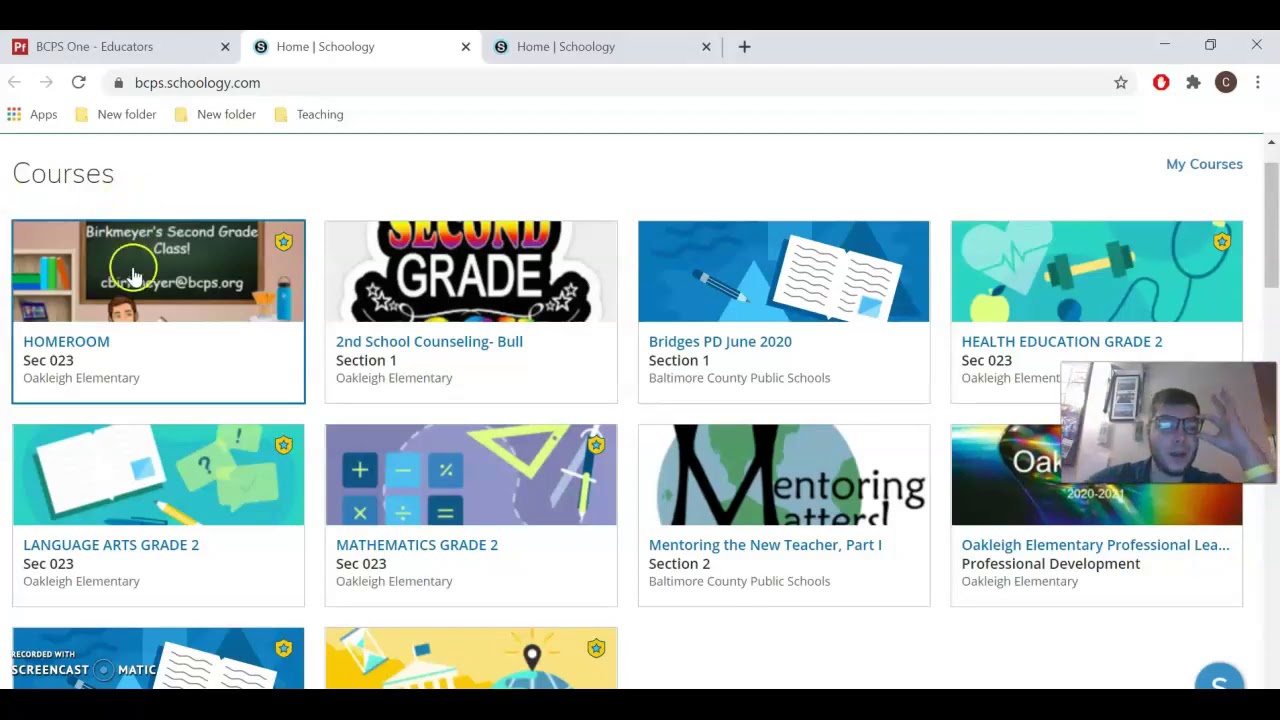Click the My Courses link

tap(1204, 164)
